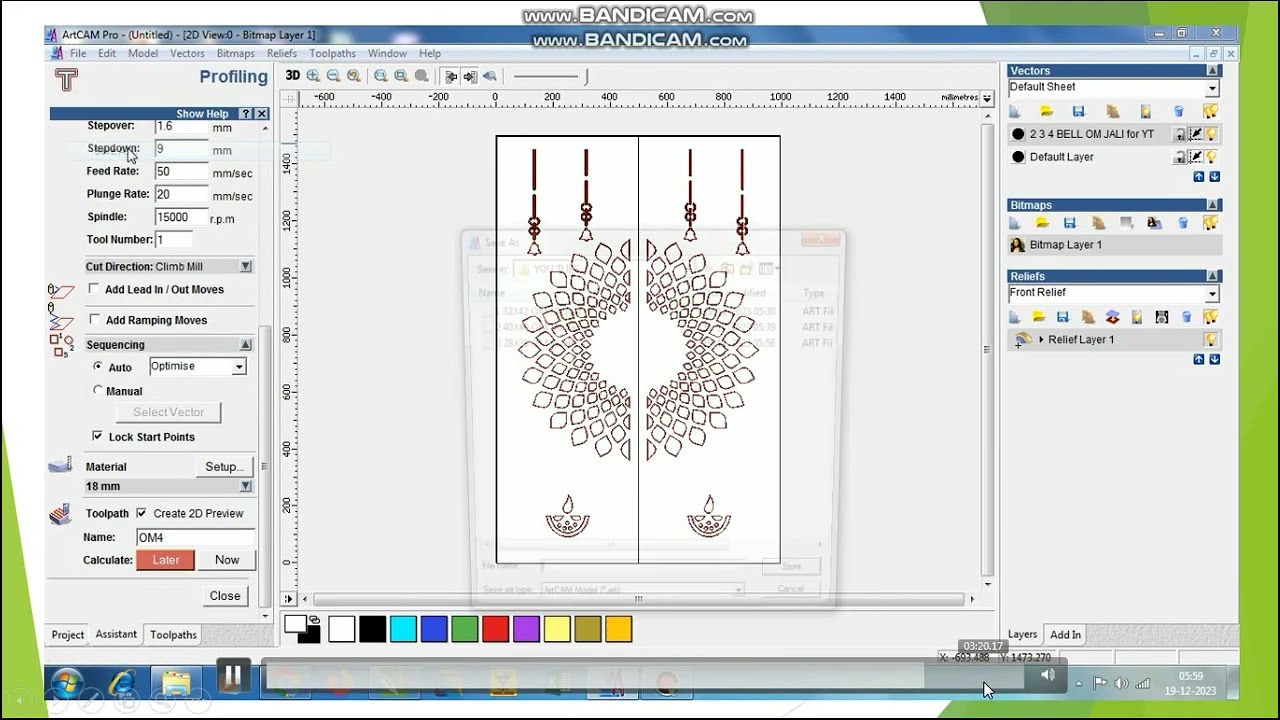Hide the 2 3 4 BELL OM JALI vector layer
1280x720 pixels.
[1211, 134]
